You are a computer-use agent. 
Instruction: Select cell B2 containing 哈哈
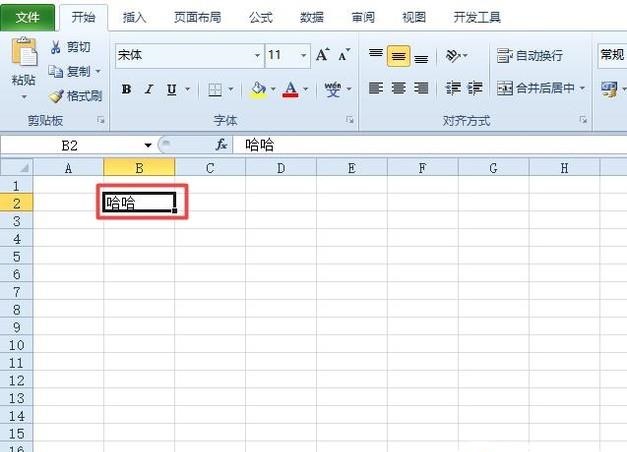point(139,203)
